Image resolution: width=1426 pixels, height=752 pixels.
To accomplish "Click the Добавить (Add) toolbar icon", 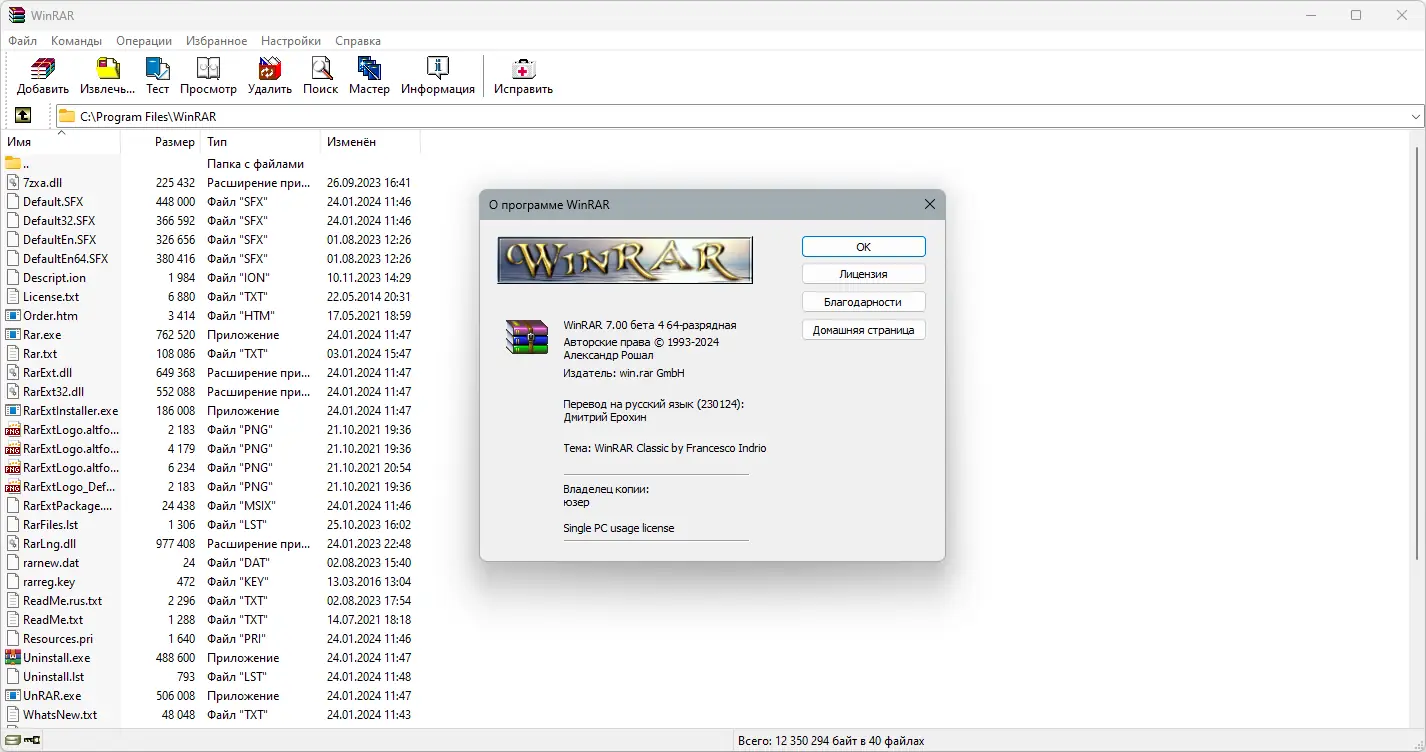I will point(42,69).
